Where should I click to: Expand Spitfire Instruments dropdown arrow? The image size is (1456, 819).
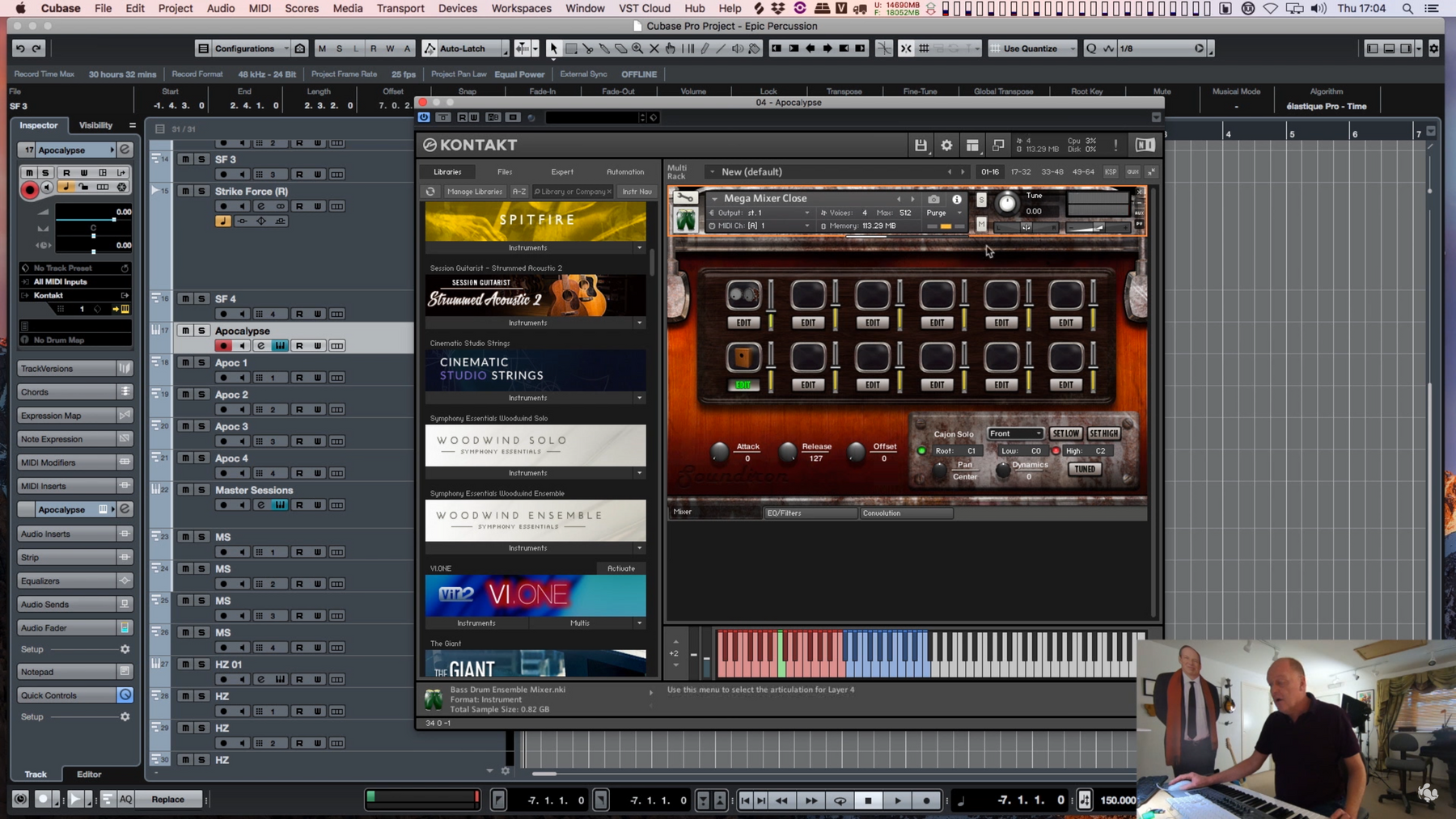pyautogui.click(x=639, y=248)
